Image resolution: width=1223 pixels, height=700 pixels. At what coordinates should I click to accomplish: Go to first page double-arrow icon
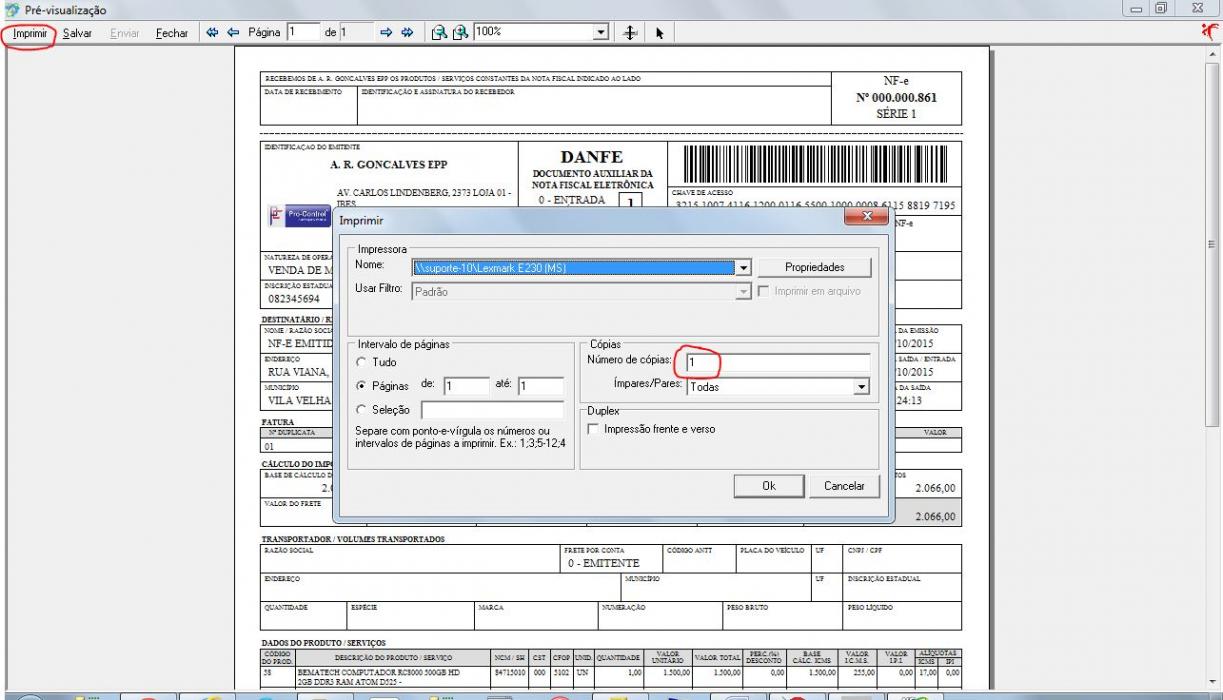tap(212, 32)
